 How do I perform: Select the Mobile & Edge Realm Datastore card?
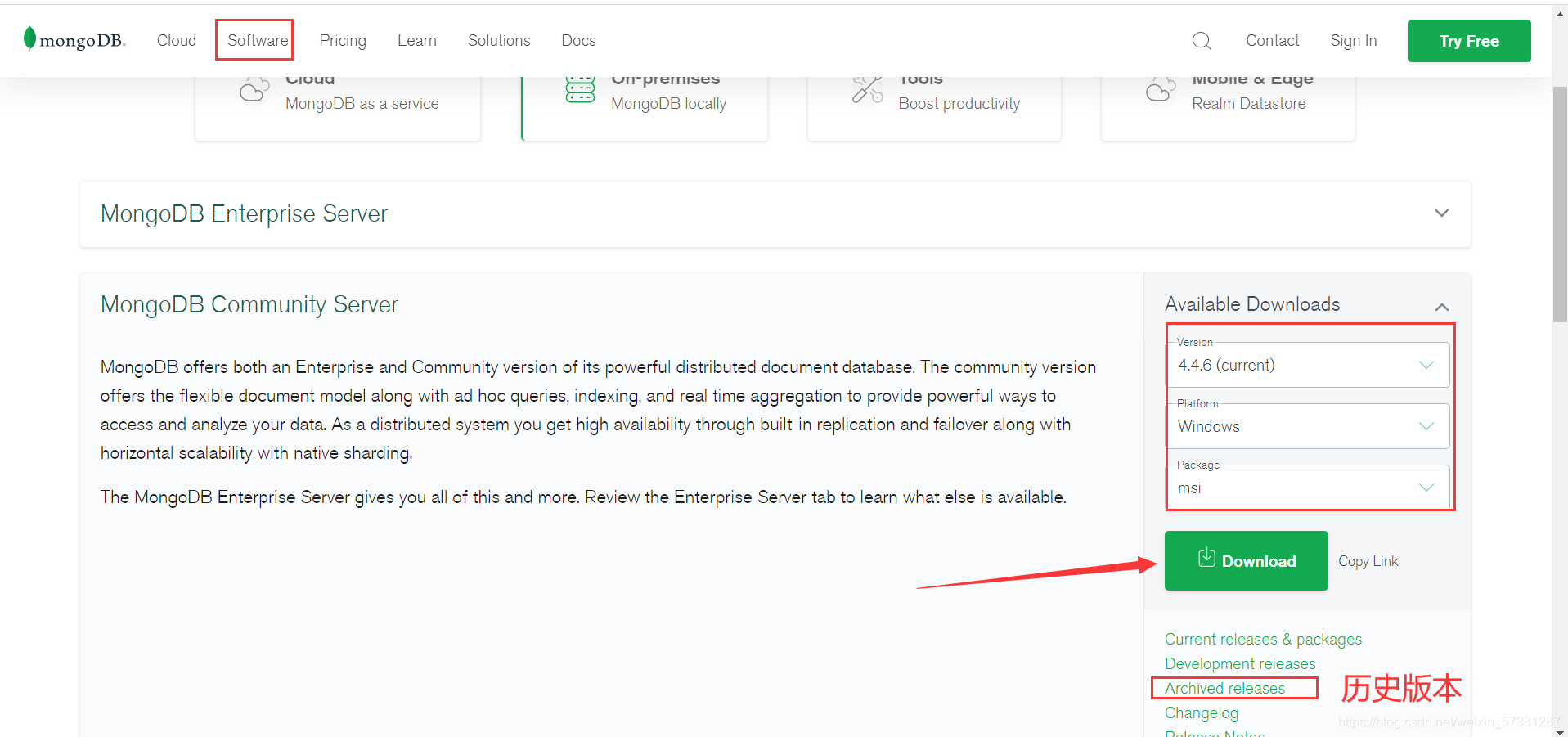pyautogui.click(x=1228, y=107)
